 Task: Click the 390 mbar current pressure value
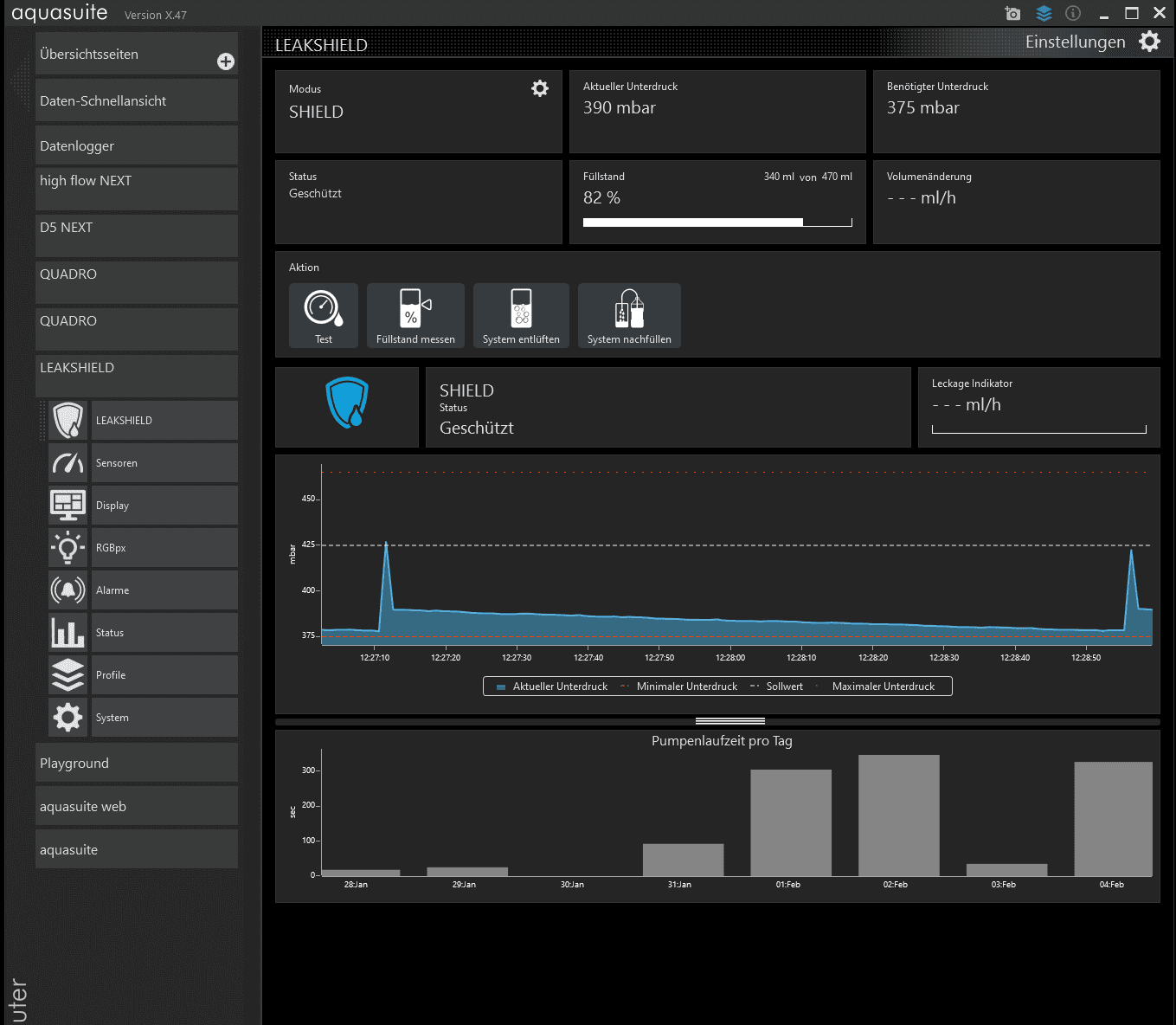point(620,108)
